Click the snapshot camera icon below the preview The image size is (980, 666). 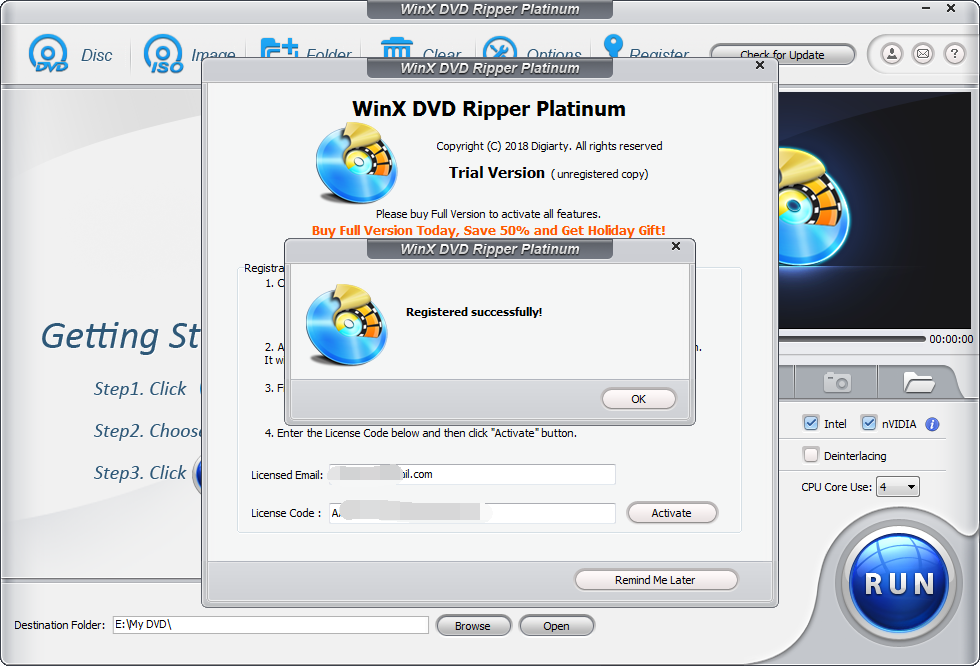point(837,382)
